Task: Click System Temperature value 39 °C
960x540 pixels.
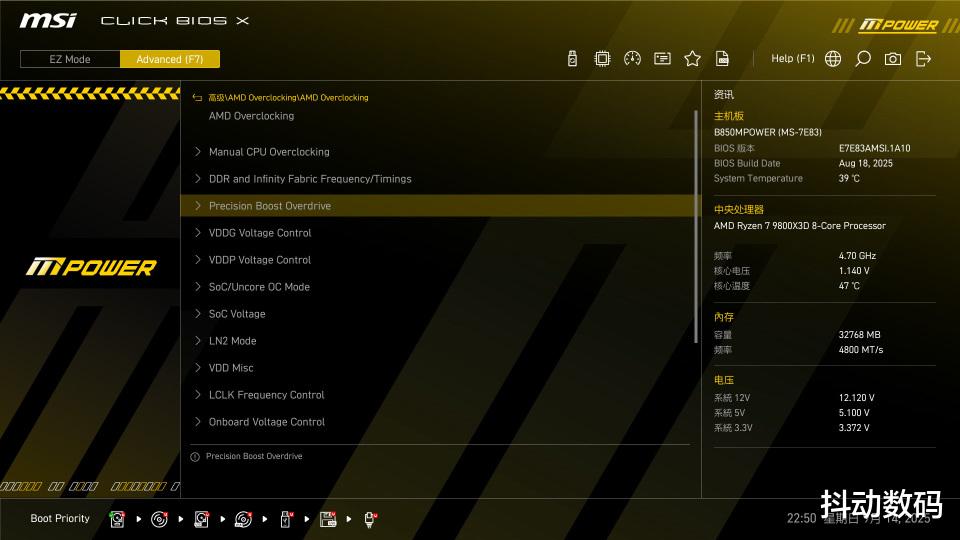Action: tap(849, 179)
